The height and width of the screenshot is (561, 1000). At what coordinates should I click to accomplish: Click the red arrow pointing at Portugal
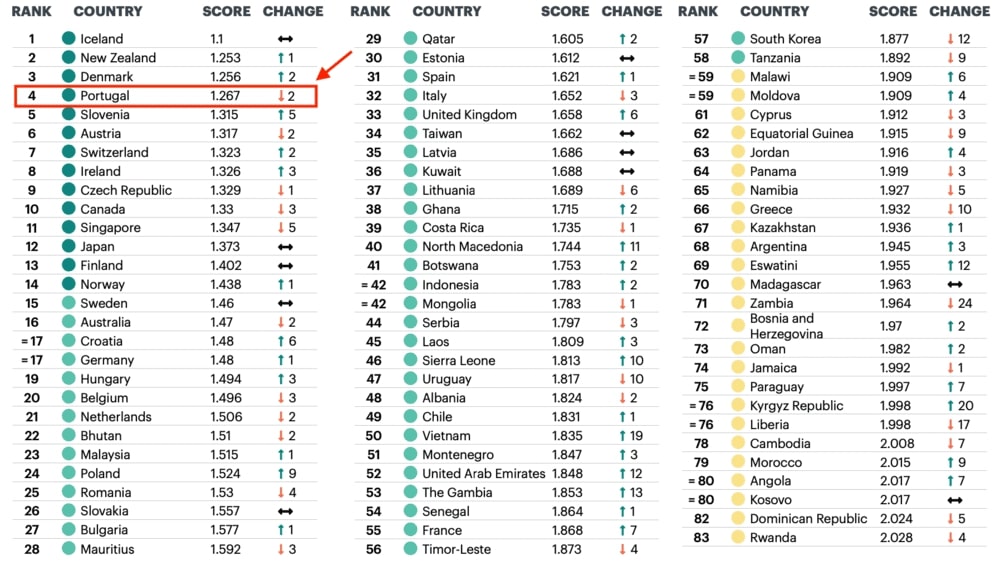(x=336, y=65)
